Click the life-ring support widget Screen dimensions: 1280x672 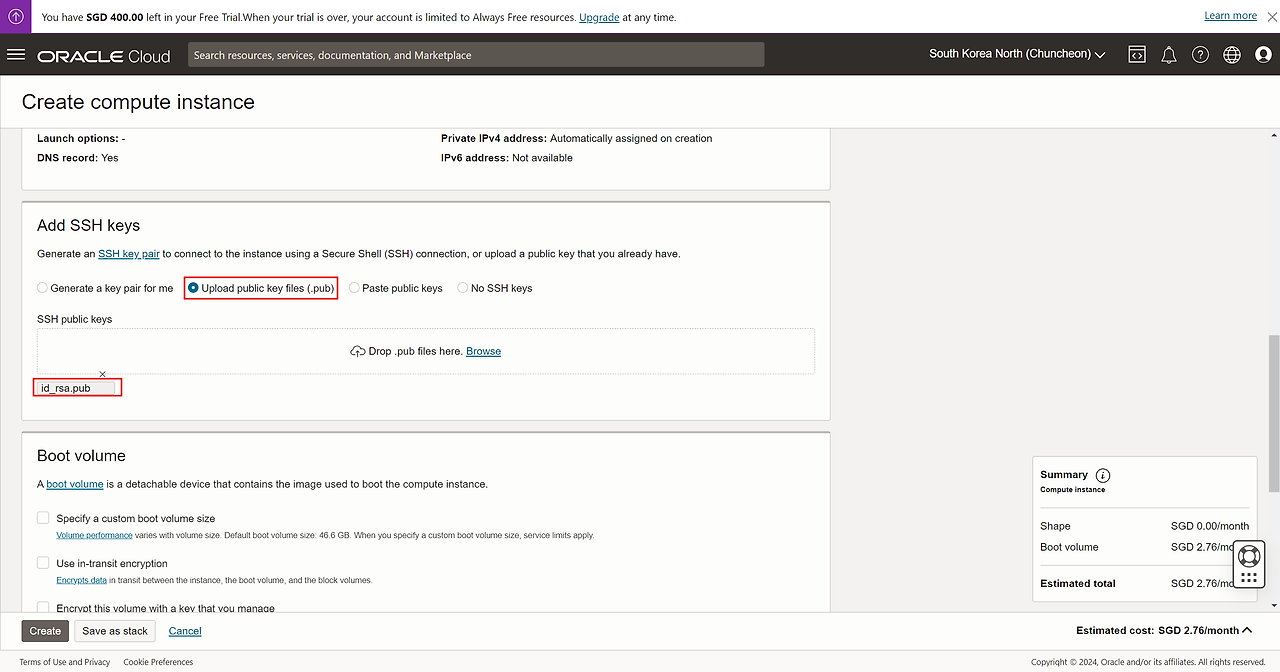coord(1248,557)
